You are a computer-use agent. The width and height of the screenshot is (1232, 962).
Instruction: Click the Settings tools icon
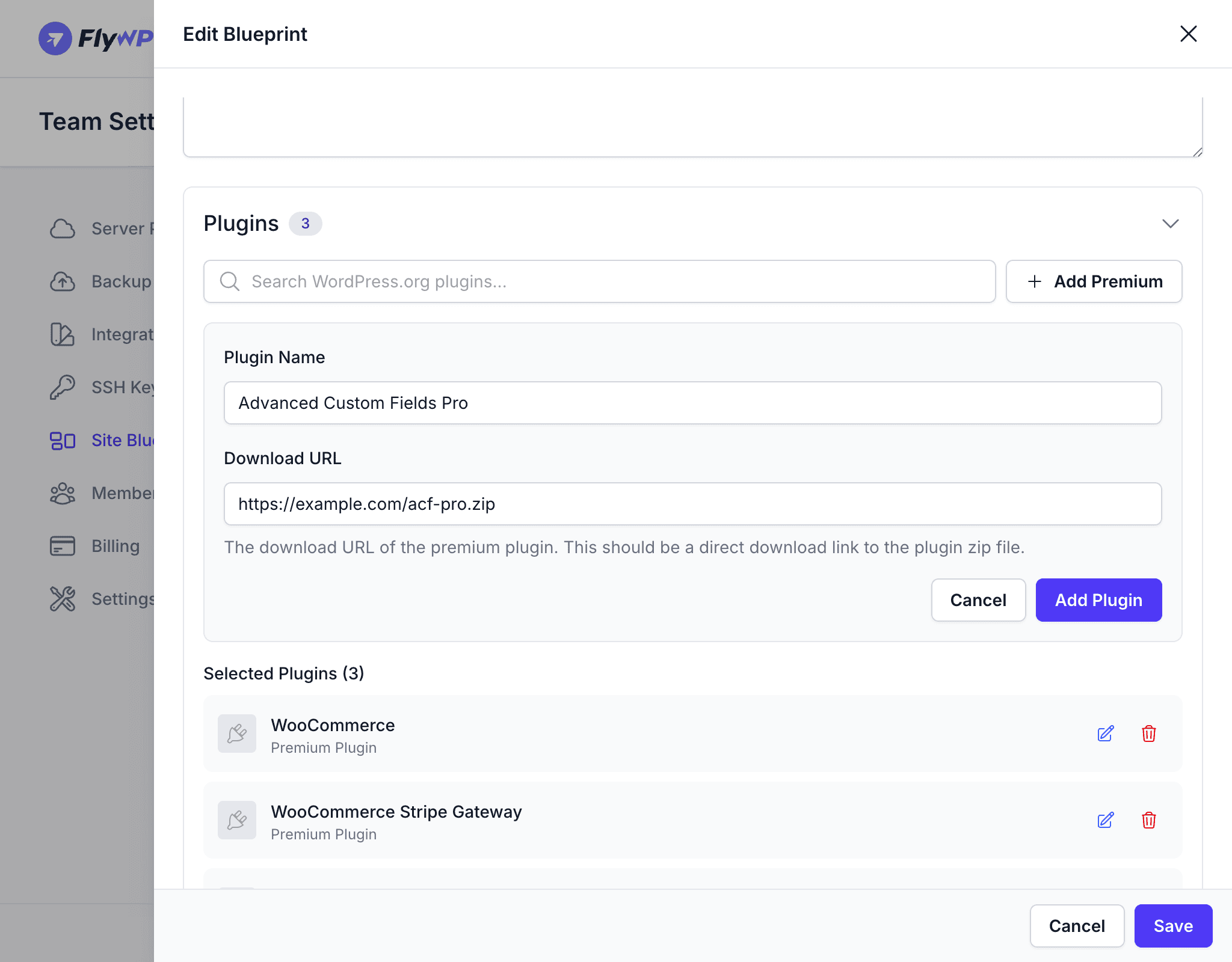coord(63,599)
